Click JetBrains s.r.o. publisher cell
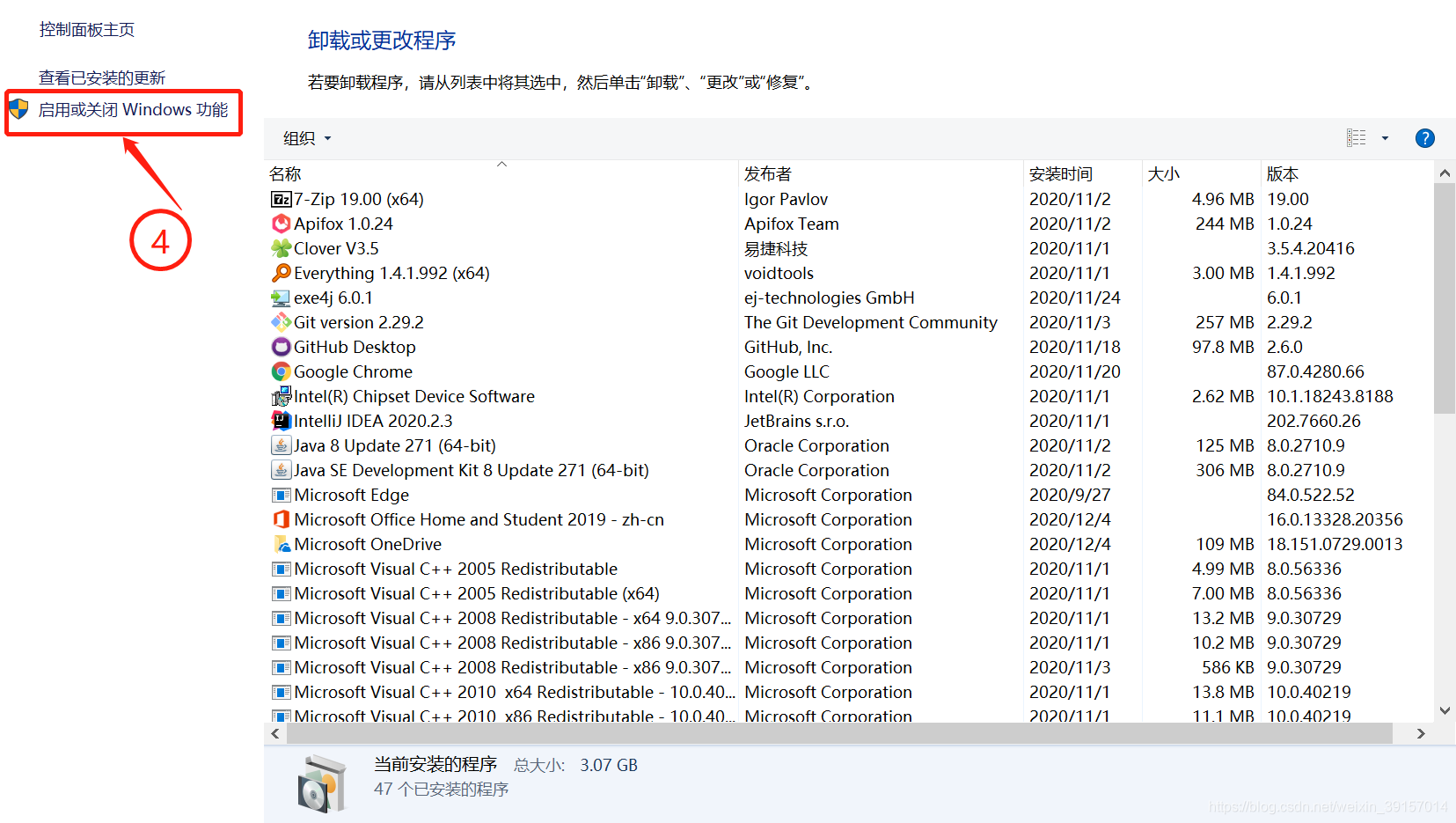Viewport: 1456px width, 823px height. 796,421
